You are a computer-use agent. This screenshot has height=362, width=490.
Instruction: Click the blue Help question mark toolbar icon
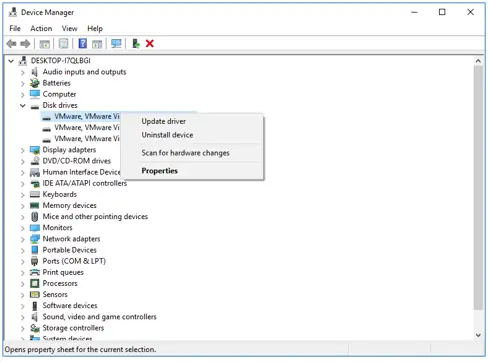[x=82, y=43]
